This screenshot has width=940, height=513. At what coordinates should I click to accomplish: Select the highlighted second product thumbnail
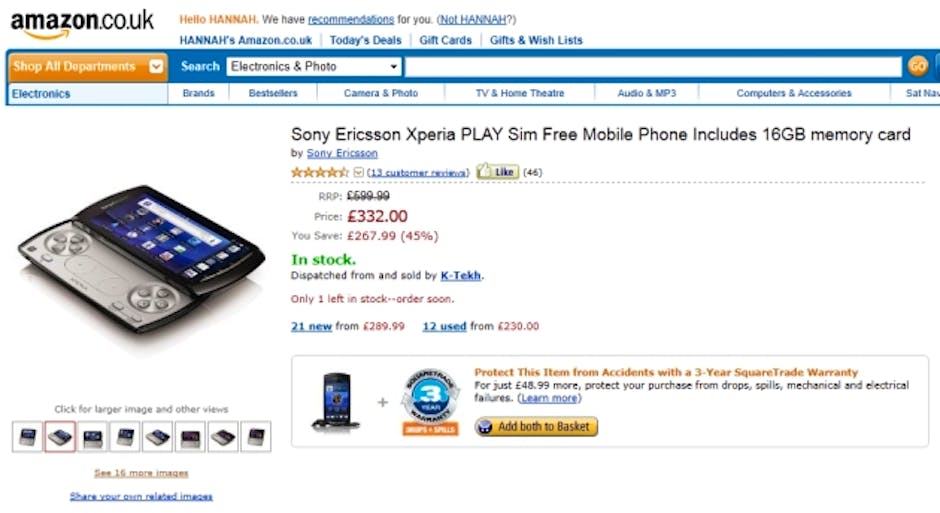click(x=60, y=437)
